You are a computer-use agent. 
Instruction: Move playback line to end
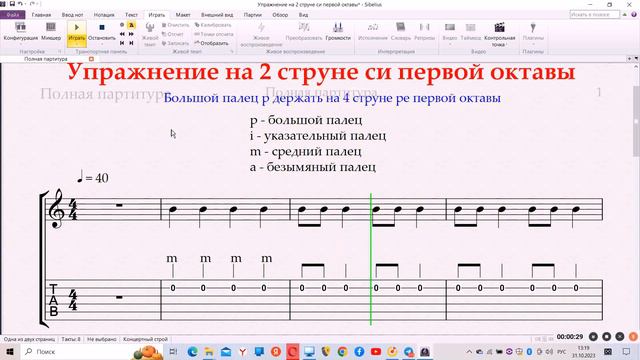[x=131, y=43]
